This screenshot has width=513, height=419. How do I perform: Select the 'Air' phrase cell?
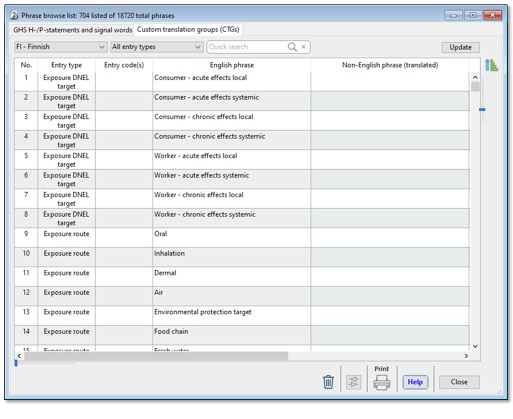click(x=232, y=296)
